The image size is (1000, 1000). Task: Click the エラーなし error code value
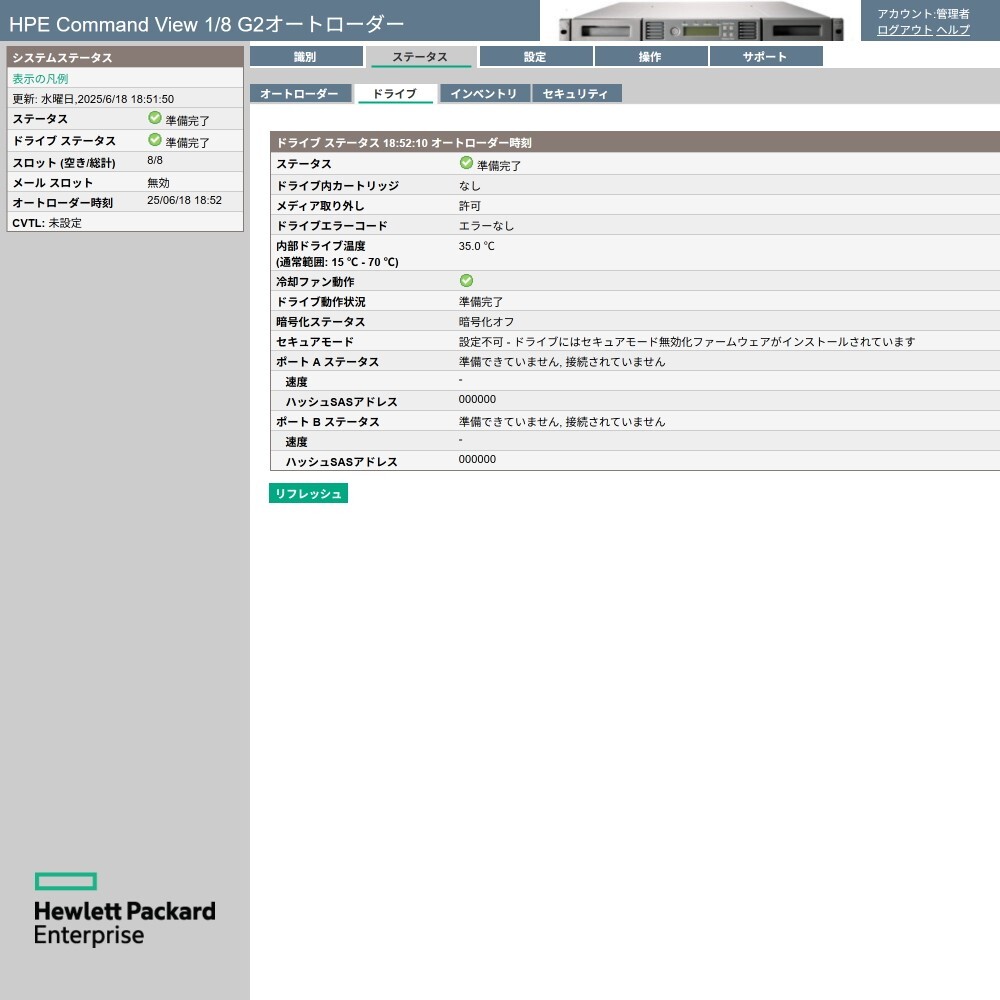point(487,226)
